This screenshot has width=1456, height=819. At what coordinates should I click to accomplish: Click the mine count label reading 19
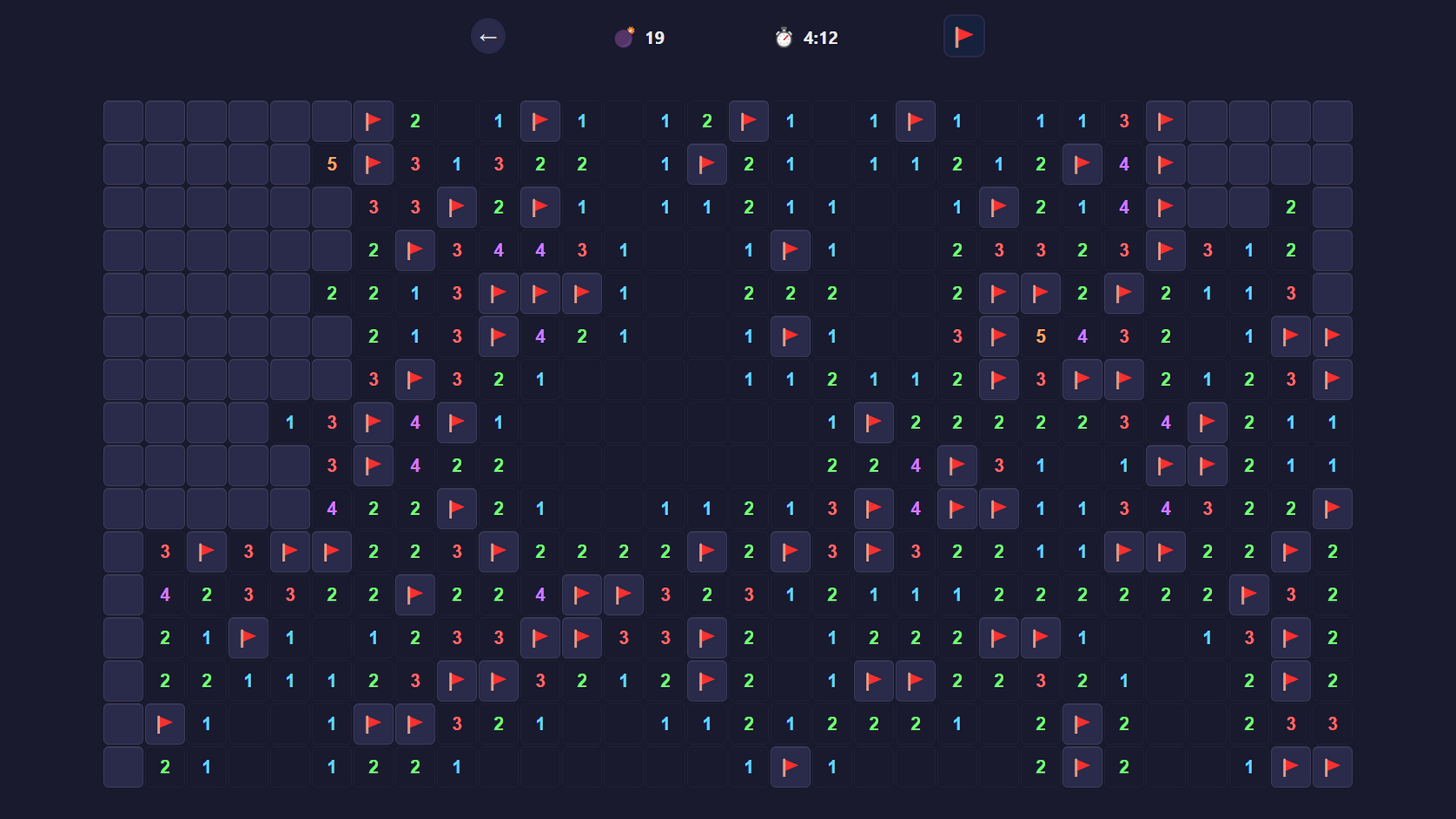pyautogui.click(x=654, y=37)
